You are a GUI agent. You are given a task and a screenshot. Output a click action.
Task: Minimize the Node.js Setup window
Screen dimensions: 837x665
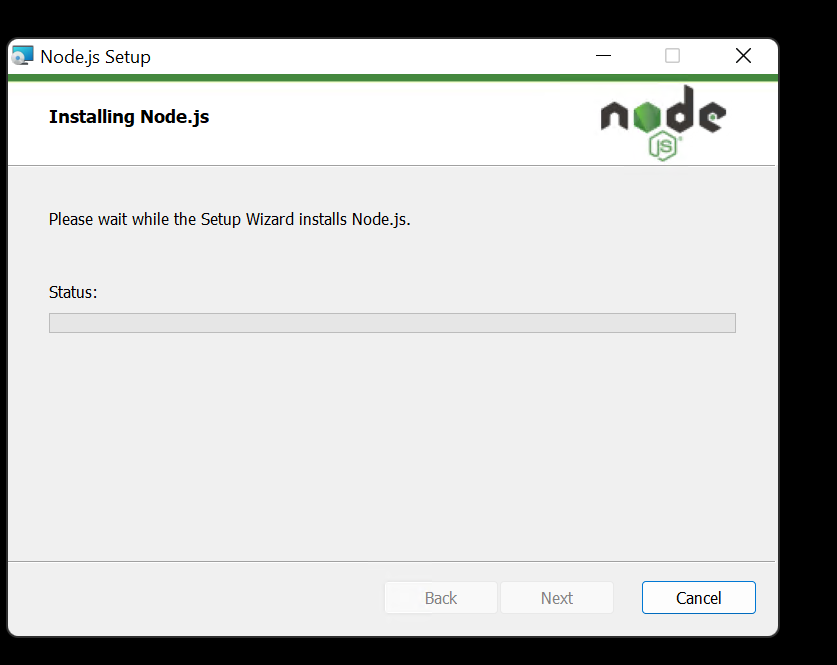point(603,56)
